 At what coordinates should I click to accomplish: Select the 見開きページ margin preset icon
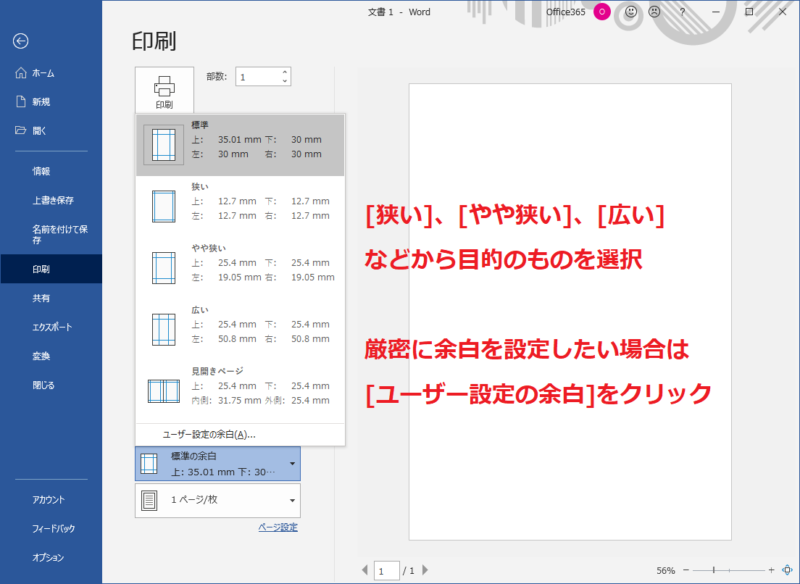[164, 391]
